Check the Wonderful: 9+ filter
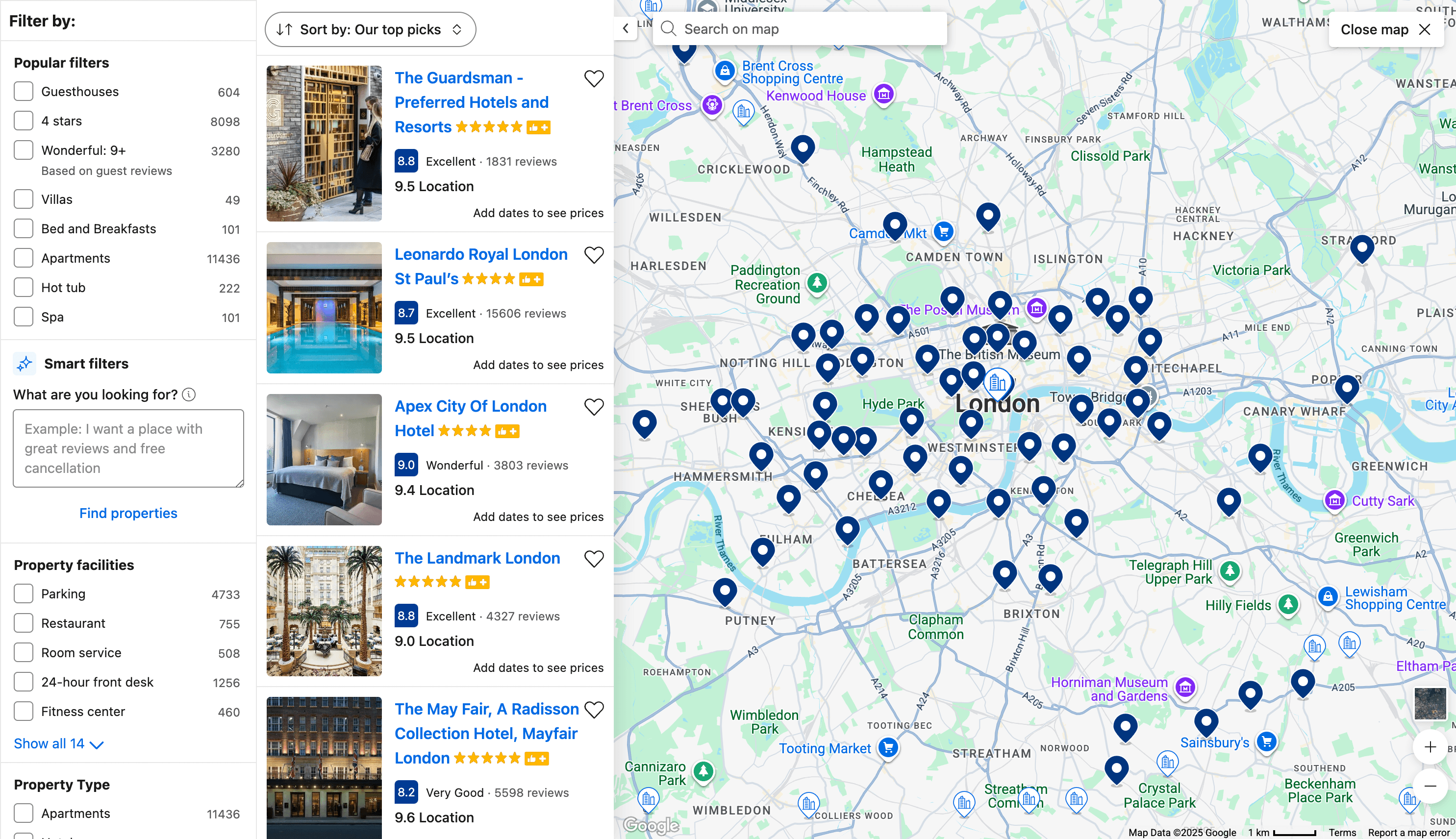1456x839 pixels. click(24, 150)
